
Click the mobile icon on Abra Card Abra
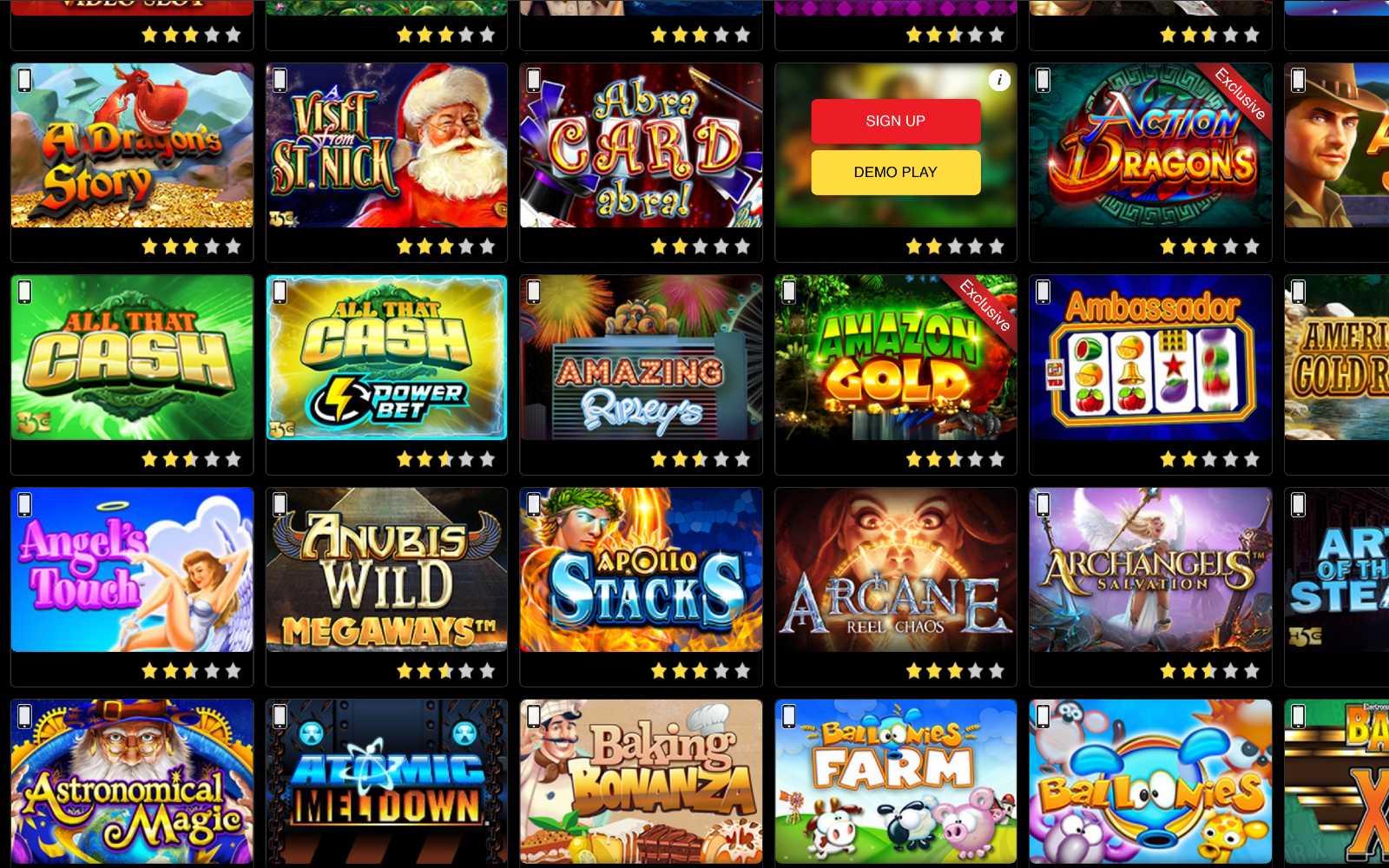(x=534, y=80)
